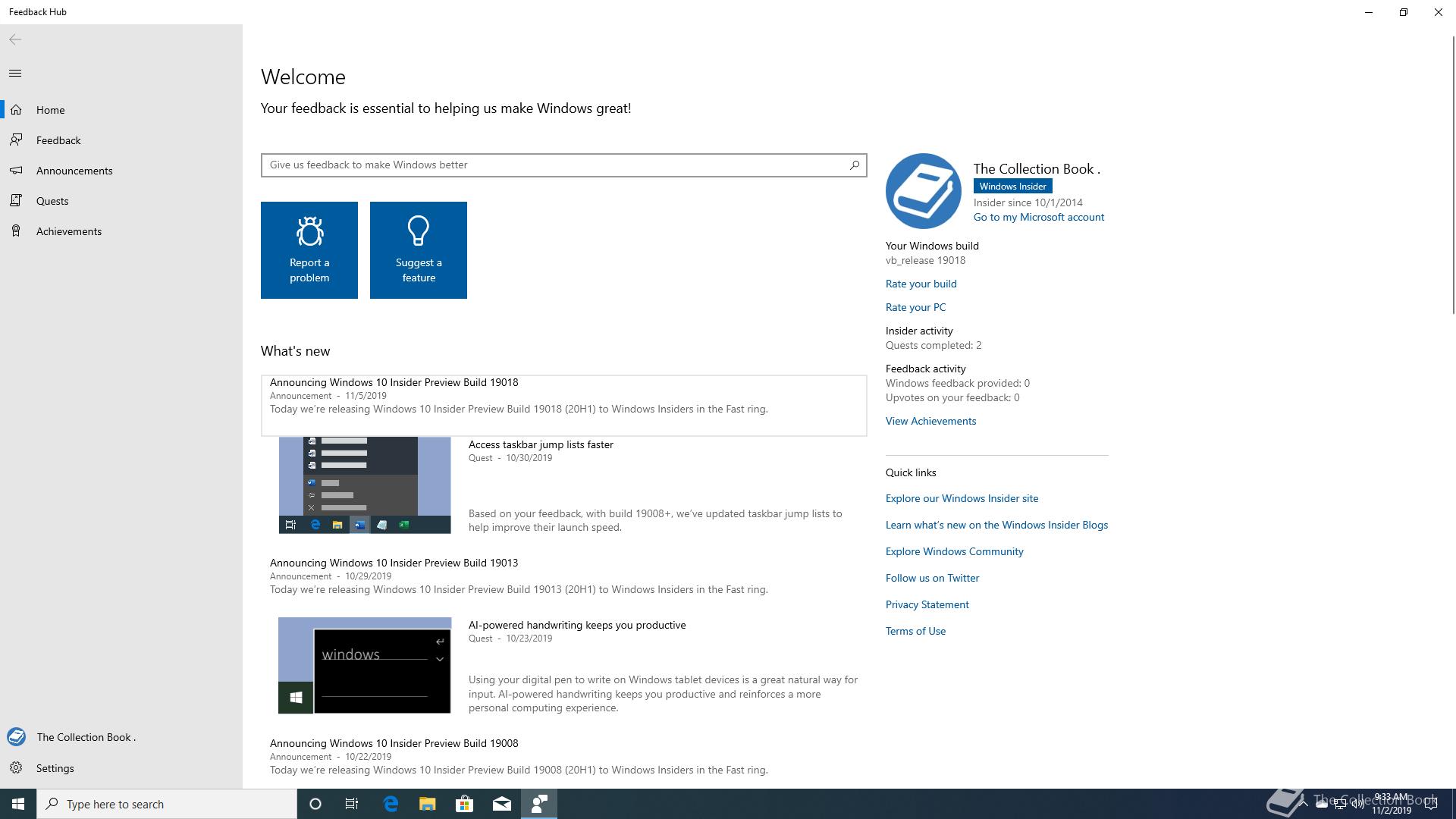Click the Suggest a feature tile
This screenshot has width=1456, height=819.
[419, 250]
